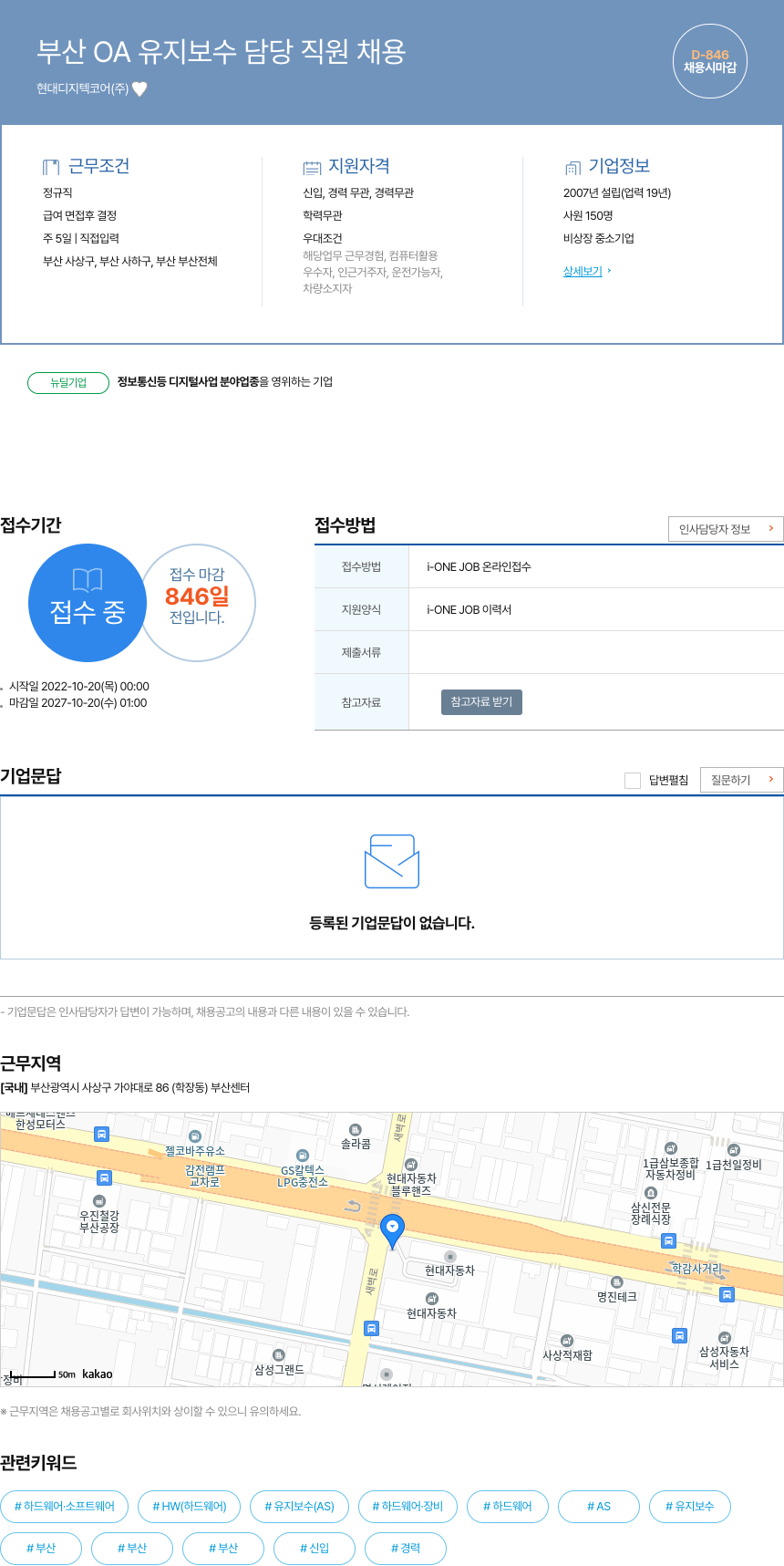Click the 명진테크 map marker icon
The image size is (784, 1566).
[616, 1282]
